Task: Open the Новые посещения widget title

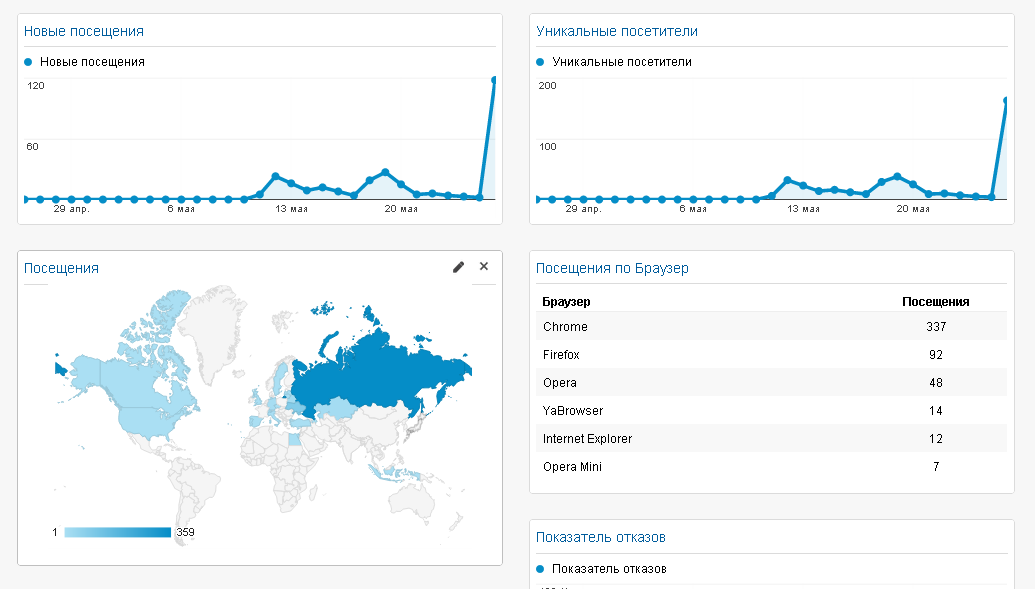Action: (x=84, y=31)
